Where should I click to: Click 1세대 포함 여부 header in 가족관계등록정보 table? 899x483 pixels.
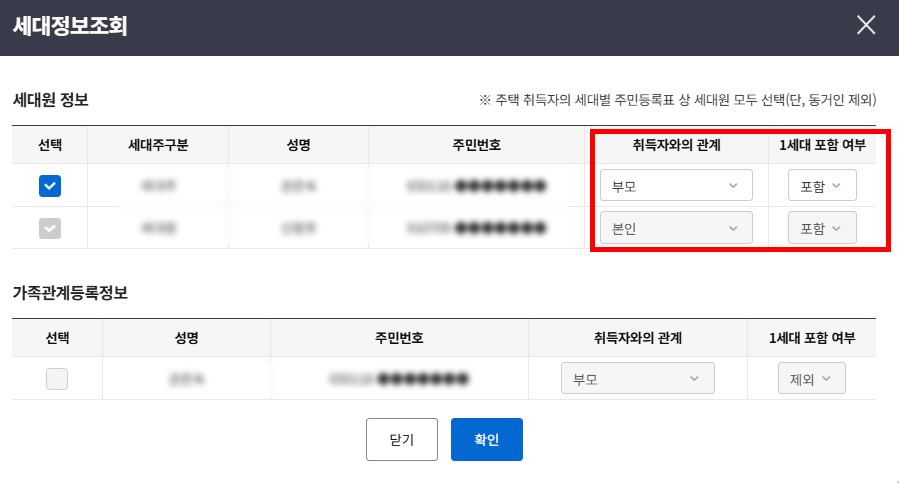coord(811,338)
